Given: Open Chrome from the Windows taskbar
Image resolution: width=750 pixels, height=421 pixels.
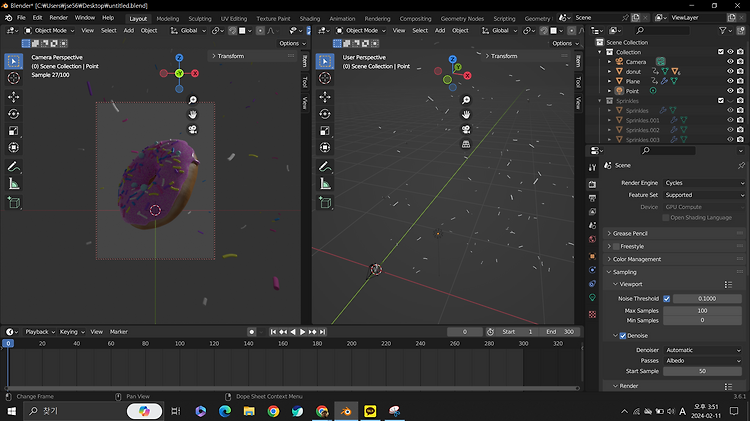Looking at the screenshot, I should (x=273, y=411).
